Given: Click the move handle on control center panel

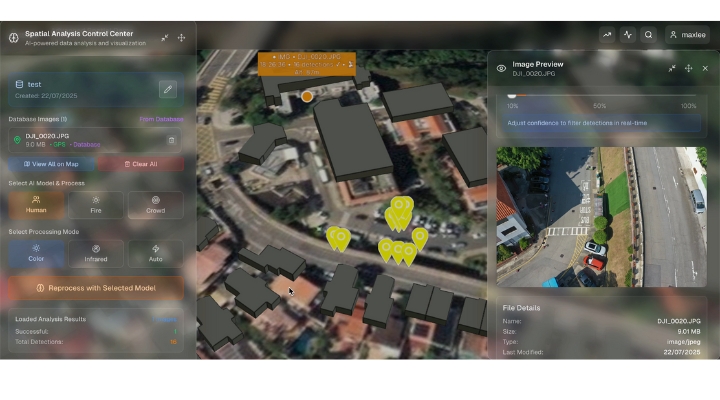Looking at the screenshot, I should point(181,37).
